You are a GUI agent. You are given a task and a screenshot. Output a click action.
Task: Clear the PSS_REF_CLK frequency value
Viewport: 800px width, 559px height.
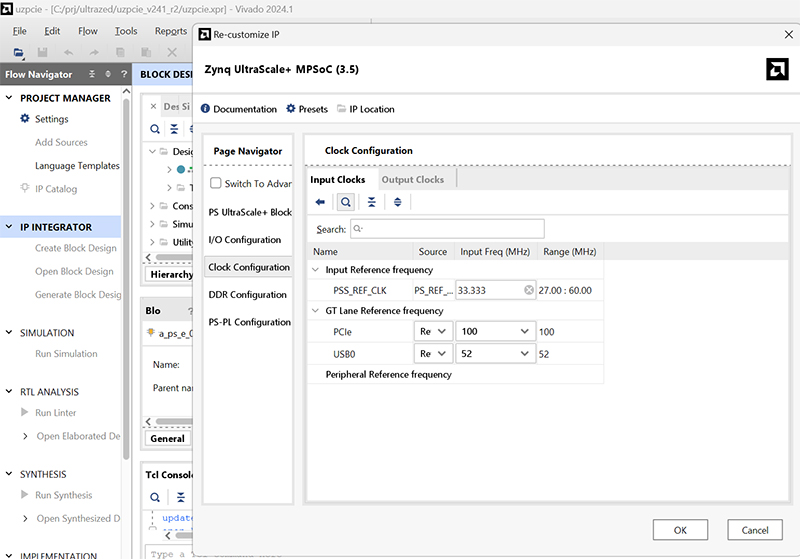(528, 290)
